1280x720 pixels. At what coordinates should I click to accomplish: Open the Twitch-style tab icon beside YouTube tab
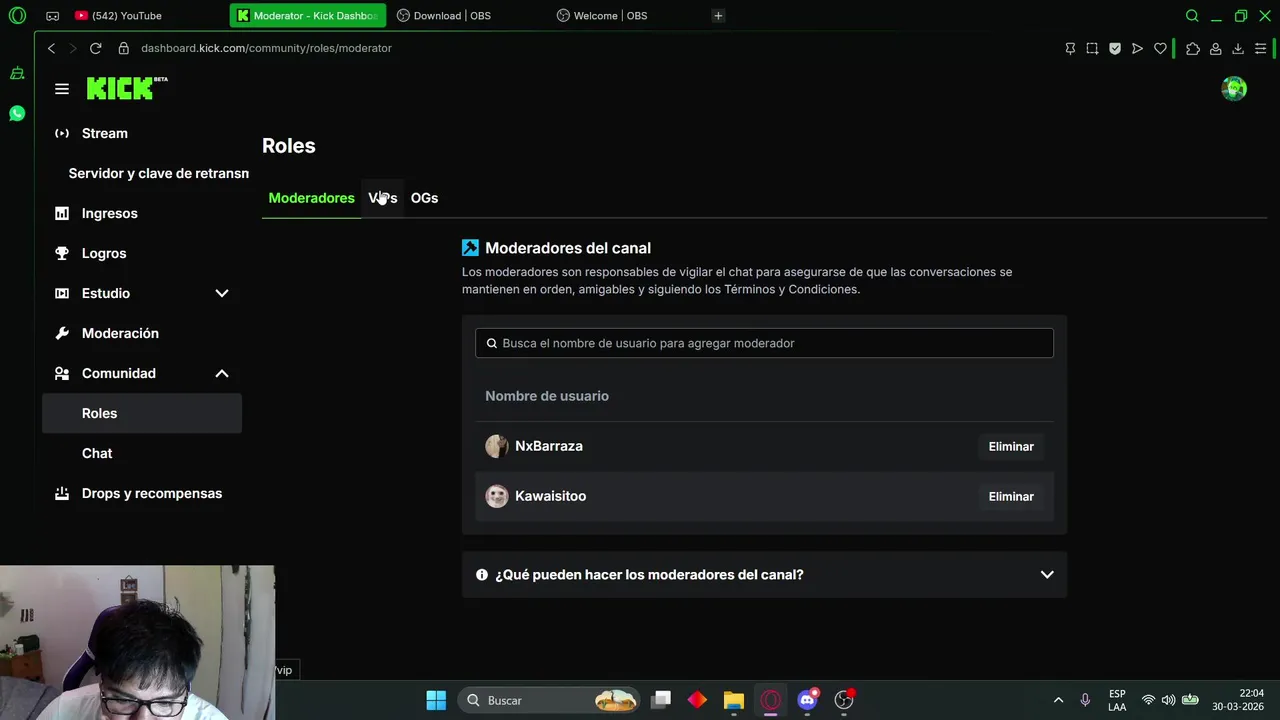click(53, 16)
